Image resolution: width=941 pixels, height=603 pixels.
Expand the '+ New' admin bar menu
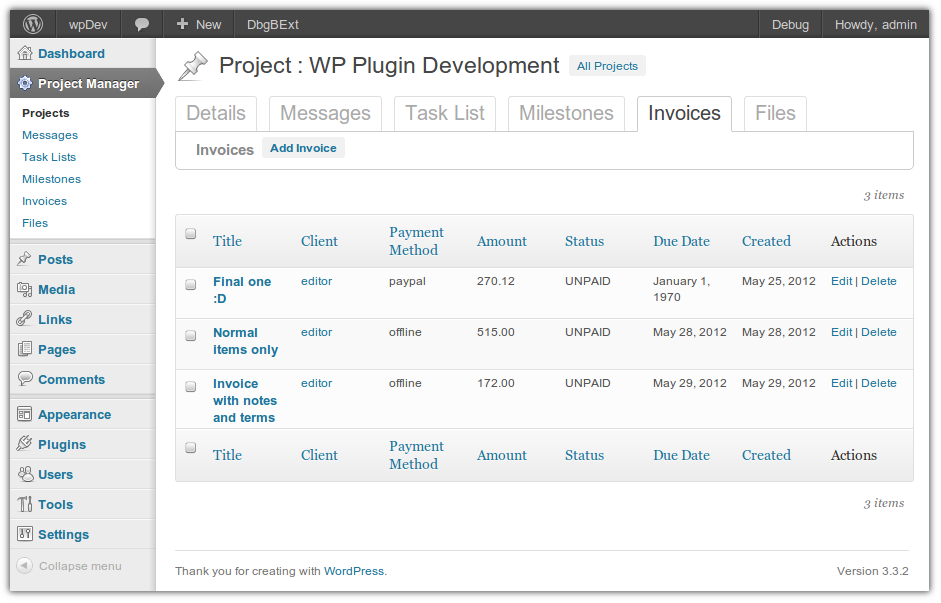tap(198, 24)
